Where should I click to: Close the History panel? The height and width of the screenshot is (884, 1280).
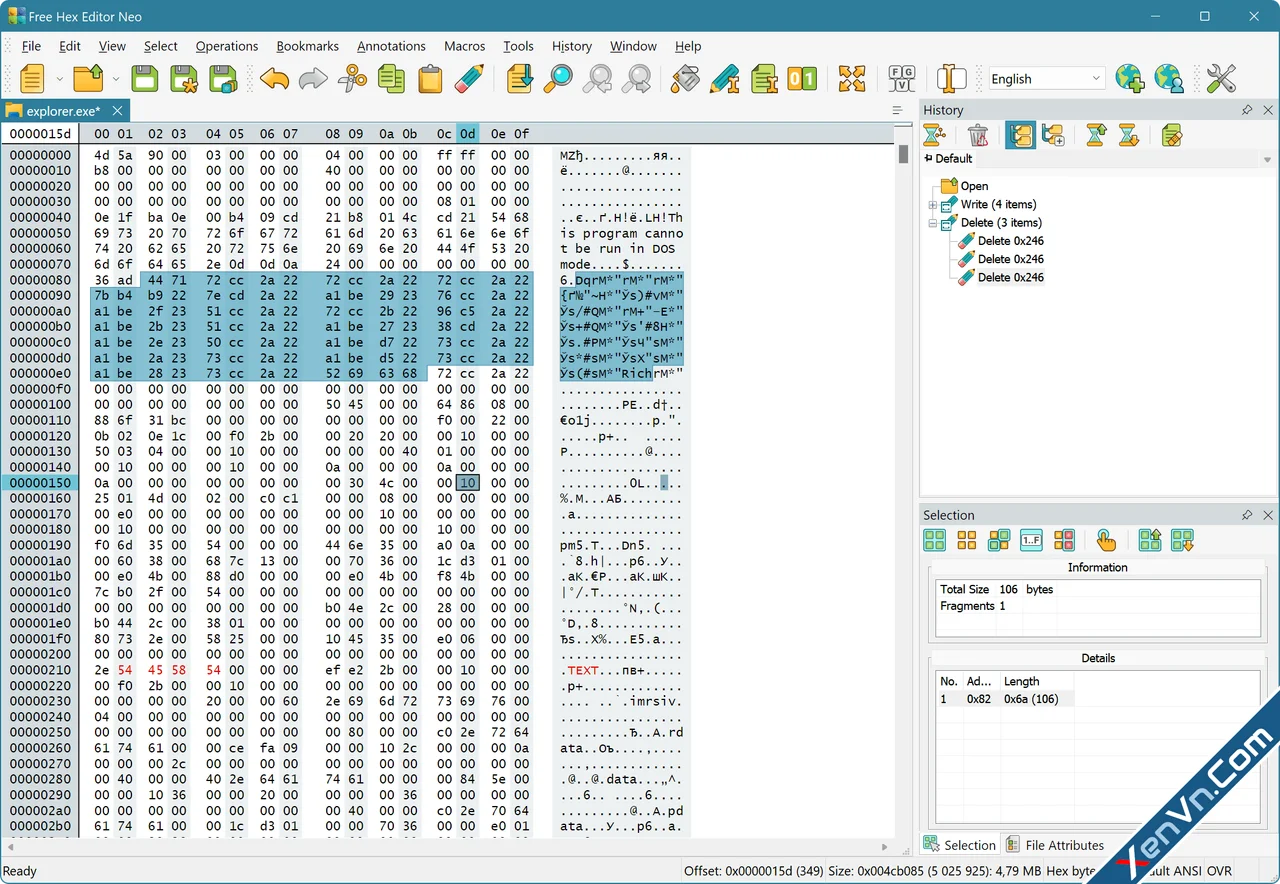pos(1268,110)
